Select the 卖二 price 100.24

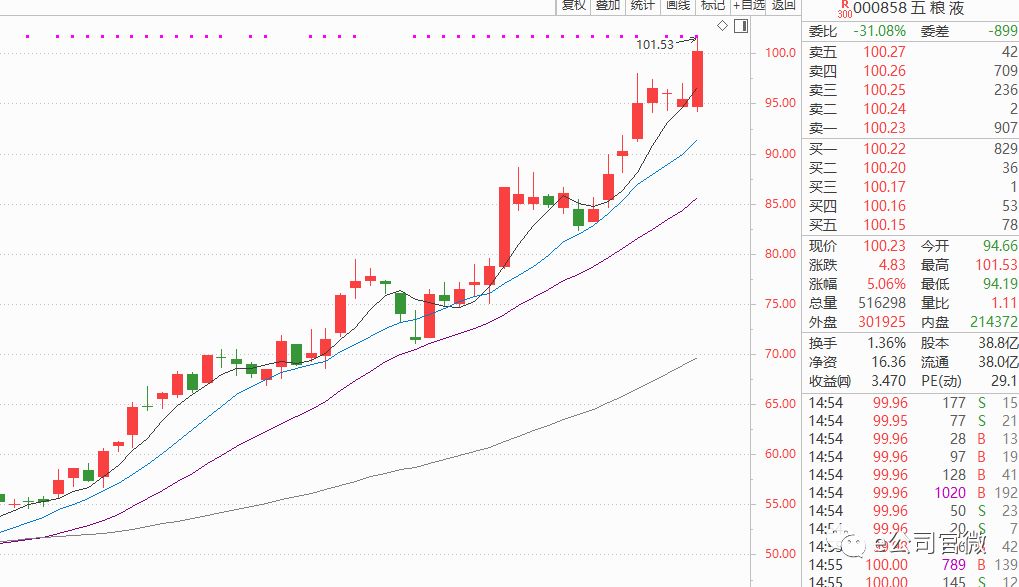tap(884, 109)
